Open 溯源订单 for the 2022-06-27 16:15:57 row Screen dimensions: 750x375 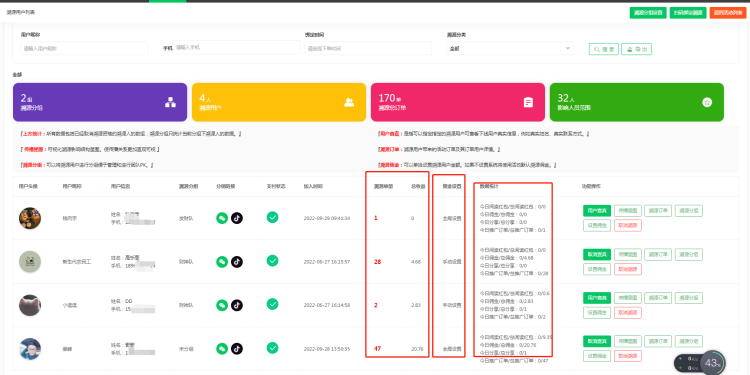[x=658, y=254]
